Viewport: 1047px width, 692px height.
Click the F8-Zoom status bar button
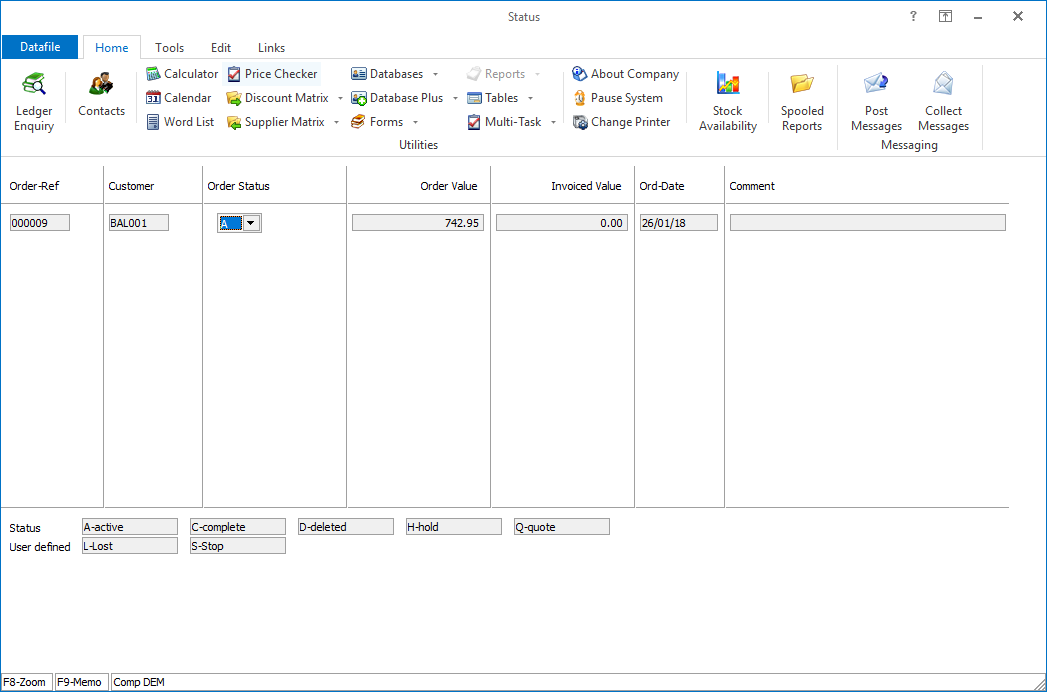[27, 682]
